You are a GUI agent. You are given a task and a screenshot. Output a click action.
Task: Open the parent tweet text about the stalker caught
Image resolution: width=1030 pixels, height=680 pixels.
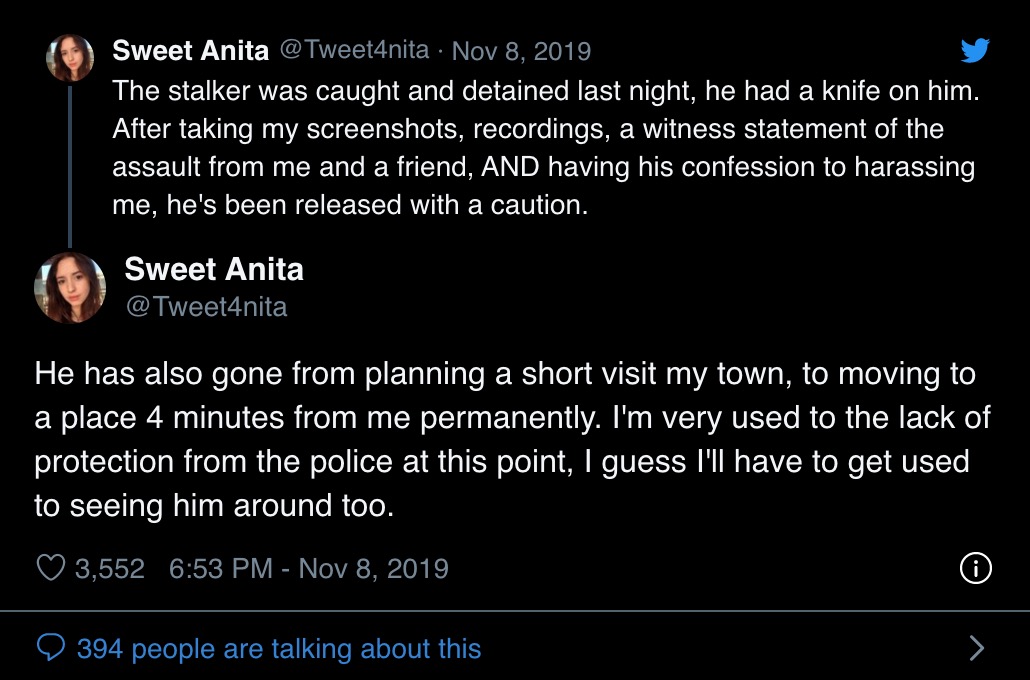click(545, 148)
